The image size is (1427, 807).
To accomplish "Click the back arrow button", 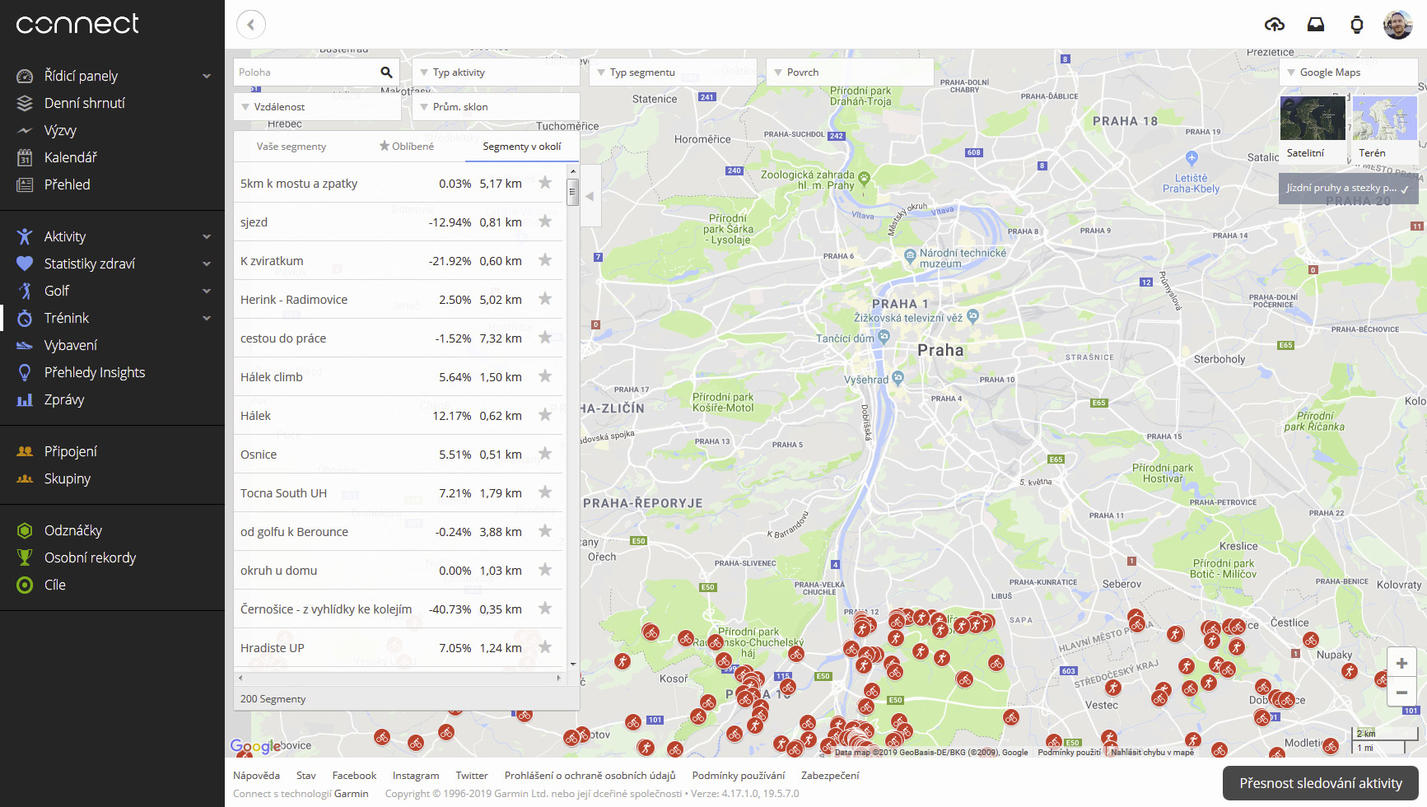I will 251,25.
